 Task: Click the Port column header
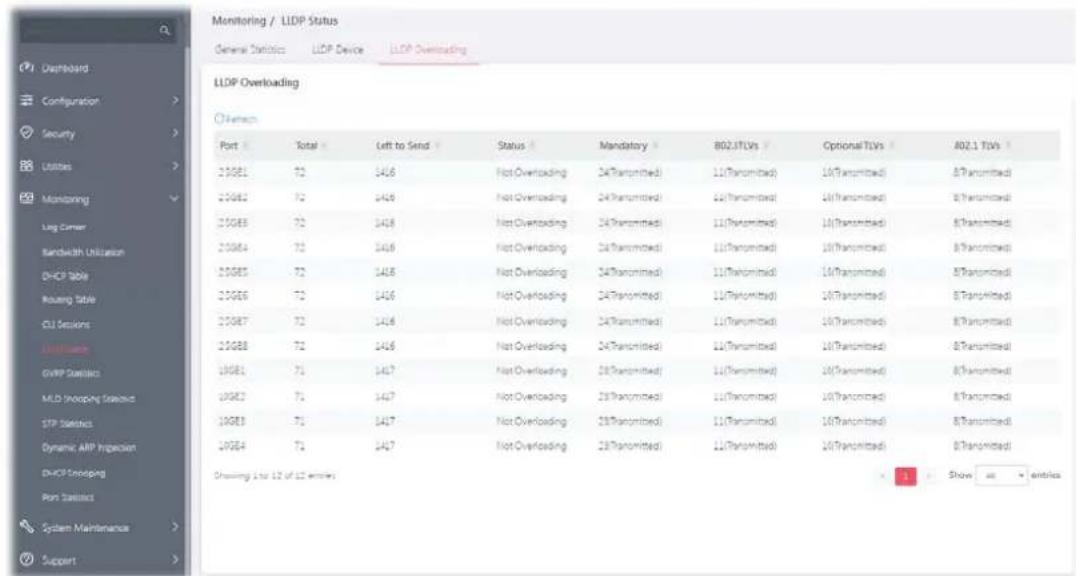229,146
